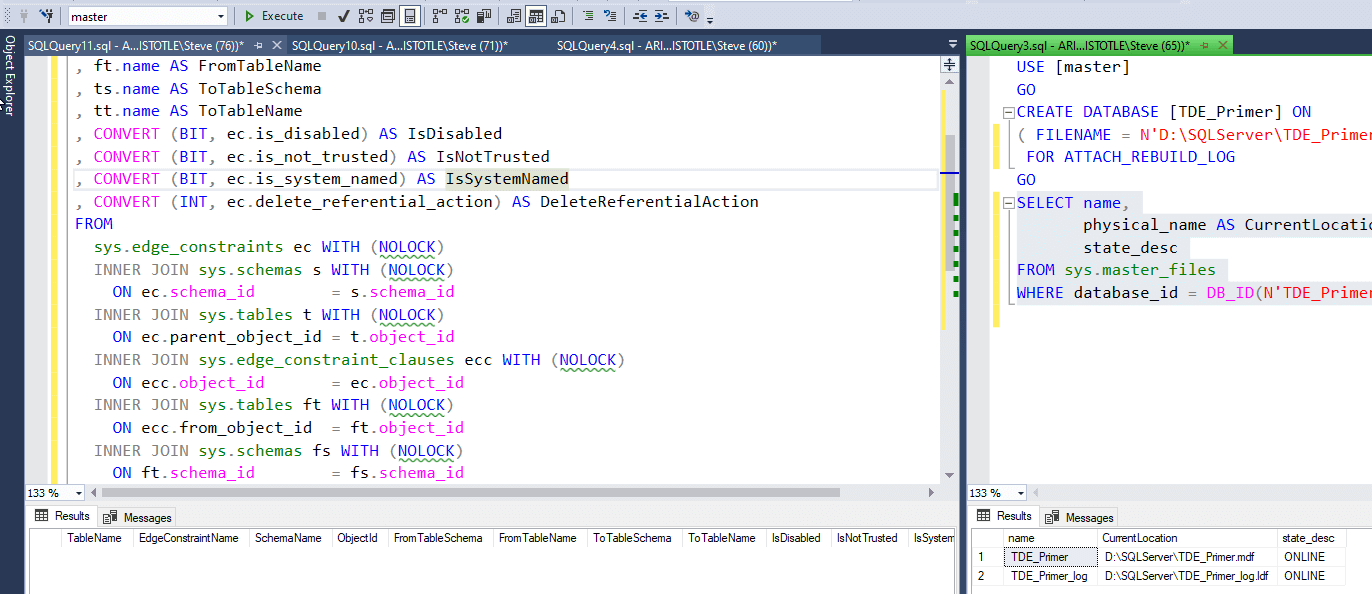Click the left editor split handle
Image resolution: width=1372 pixels, height=594 pixels.
(949, 64)
